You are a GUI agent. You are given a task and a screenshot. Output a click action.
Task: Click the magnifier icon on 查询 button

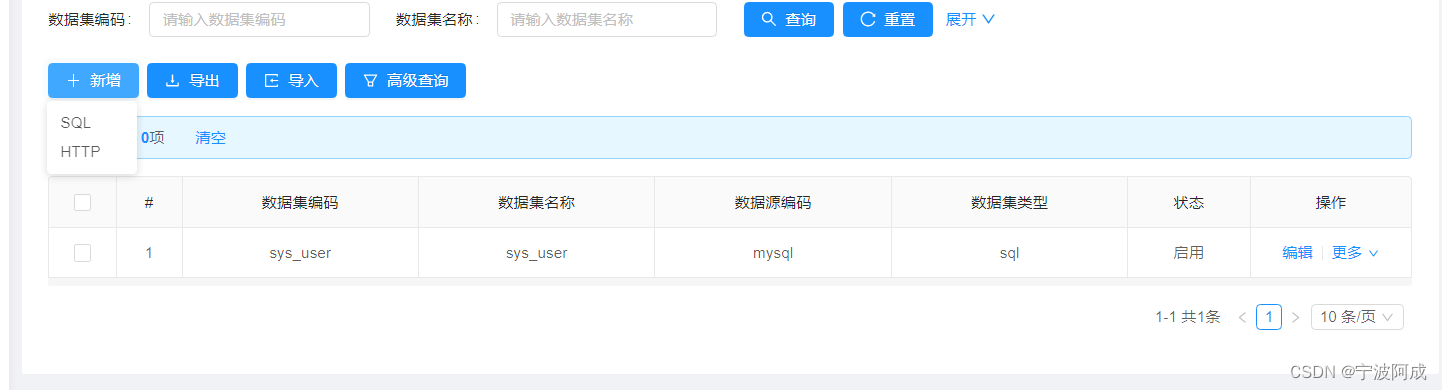768,19
